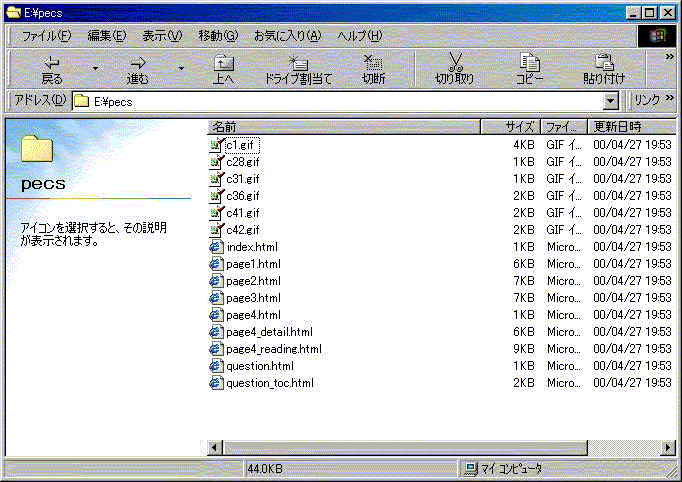The height and width of the screenshot is (482, 682).
Task: Open the ヘルプ(H) menu
Action: pos(360,36)
